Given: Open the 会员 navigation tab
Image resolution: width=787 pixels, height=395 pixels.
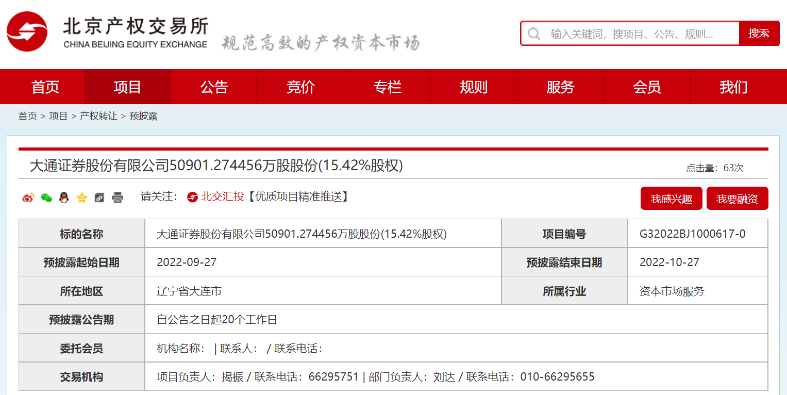Looking at the screenshot, I should (647, 87).
